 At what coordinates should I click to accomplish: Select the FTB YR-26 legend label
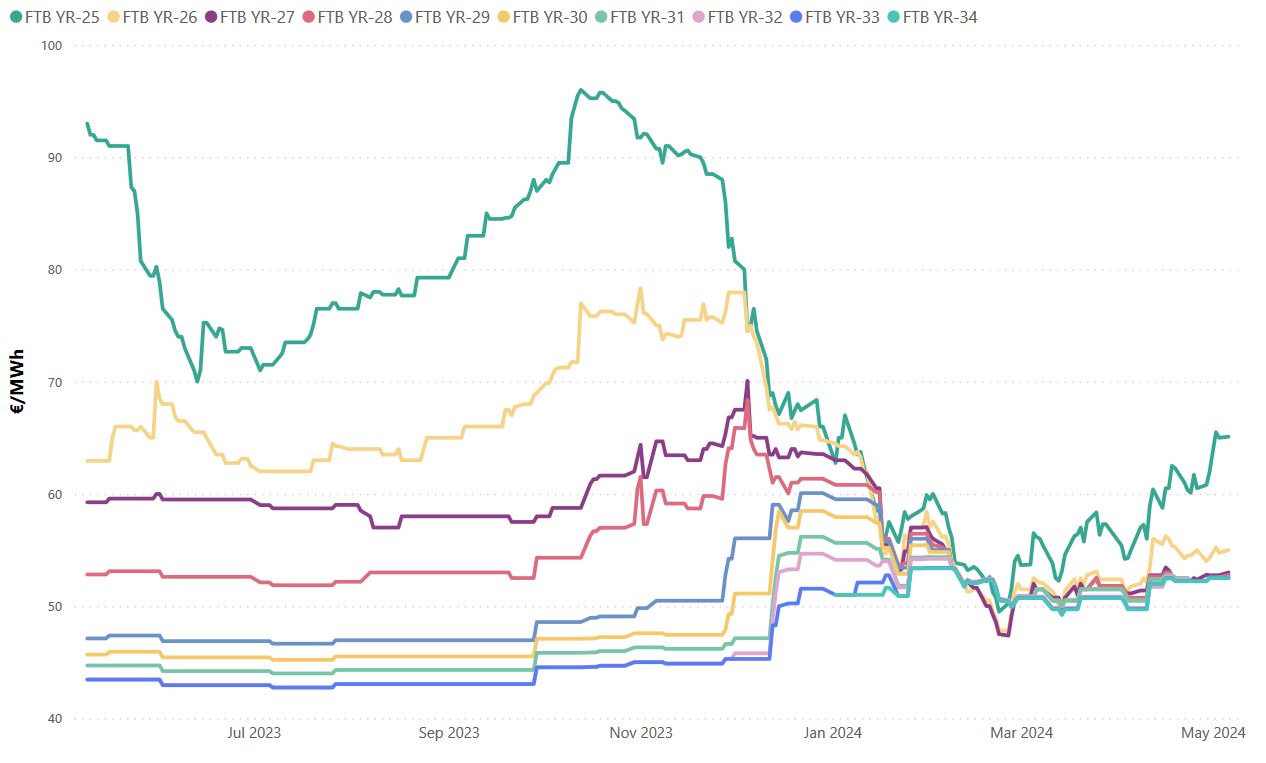tap(159, 17)
